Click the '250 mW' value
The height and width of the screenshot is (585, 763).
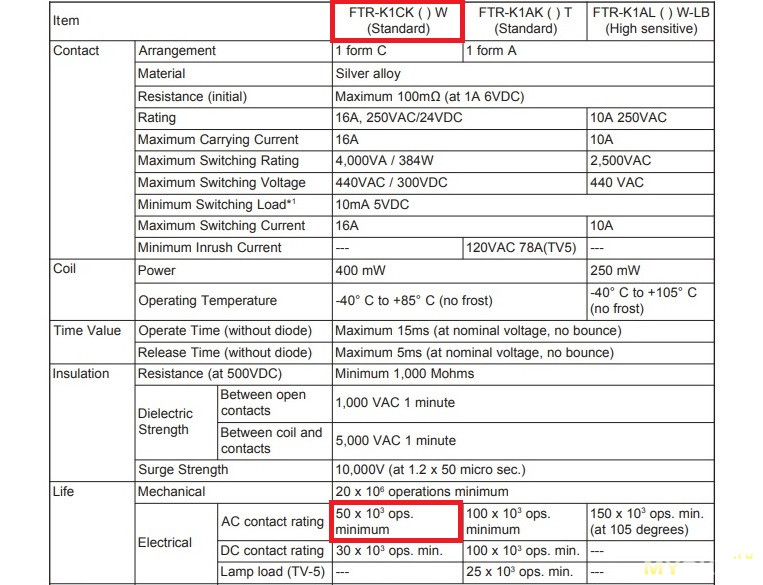tap(650, 271)
